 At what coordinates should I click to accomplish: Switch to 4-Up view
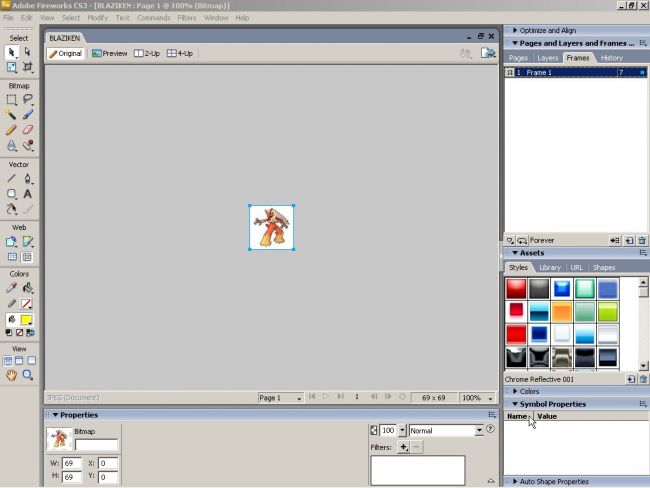180,53
